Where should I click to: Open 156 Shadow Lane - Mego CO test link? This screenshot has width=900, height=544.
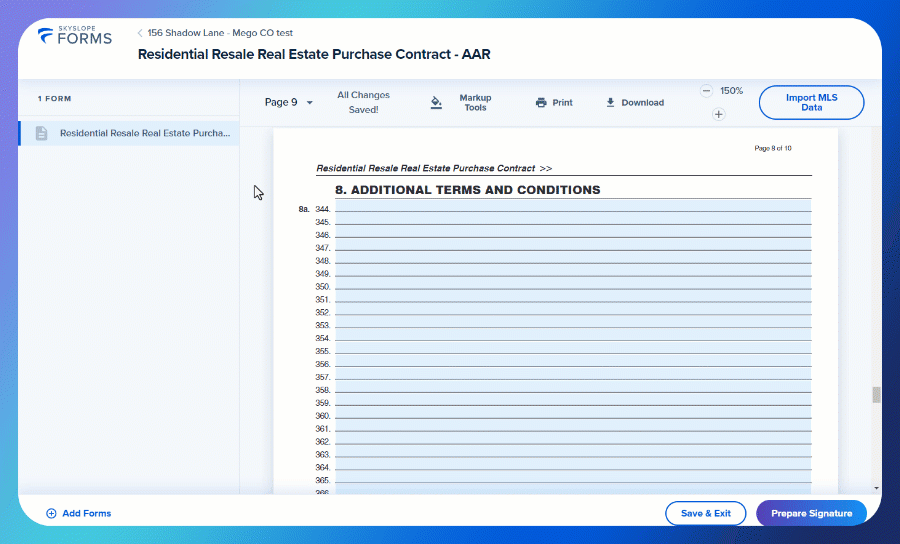click(220, 33)
